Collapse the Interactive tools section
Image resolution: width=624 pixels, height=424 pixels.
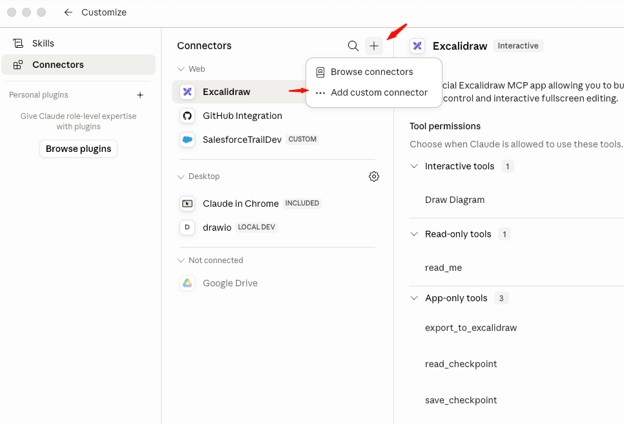[414, 166]
